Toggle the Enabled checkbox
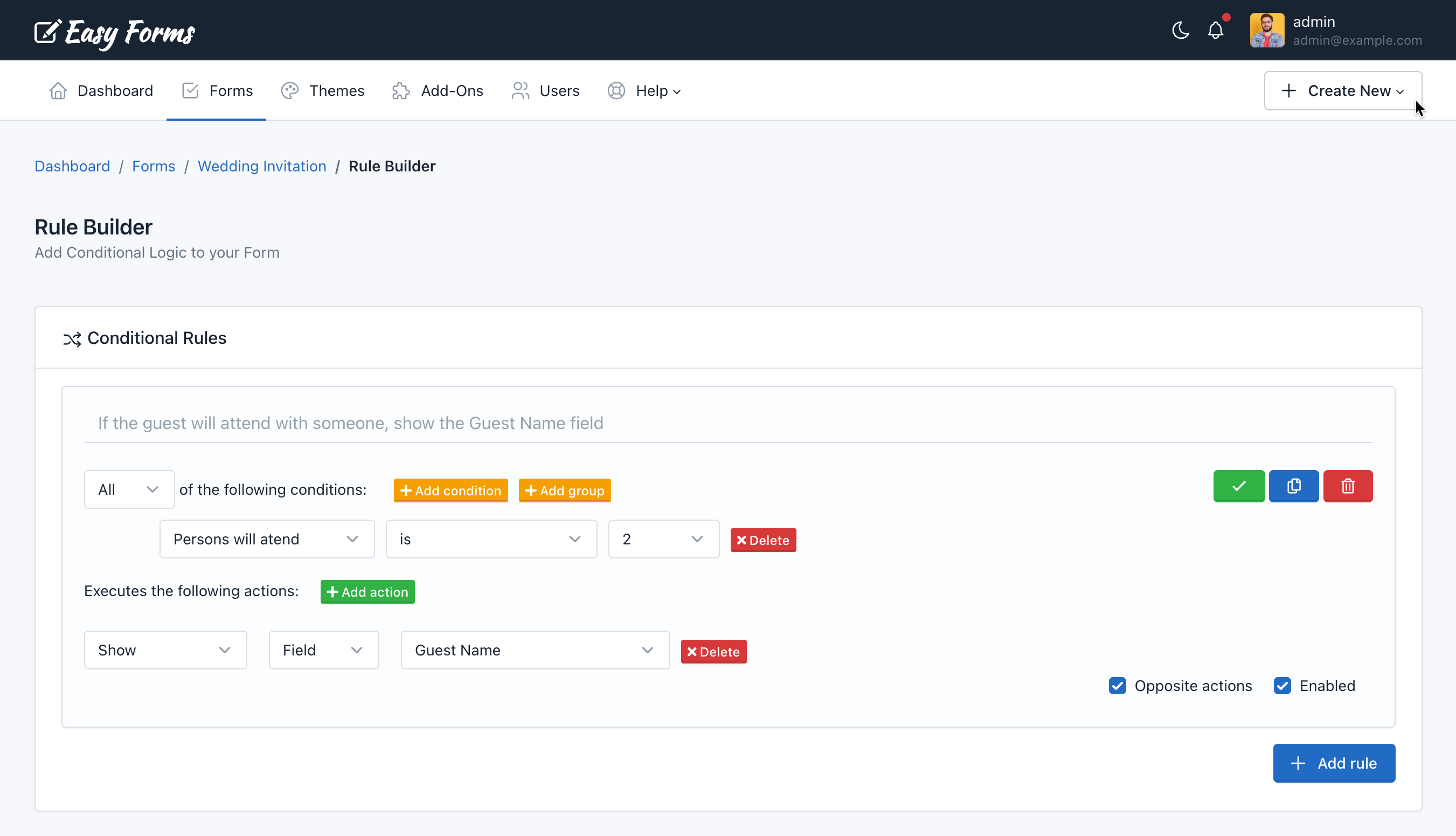This screenshot has width=1456, height=836. coord(1282,685)
